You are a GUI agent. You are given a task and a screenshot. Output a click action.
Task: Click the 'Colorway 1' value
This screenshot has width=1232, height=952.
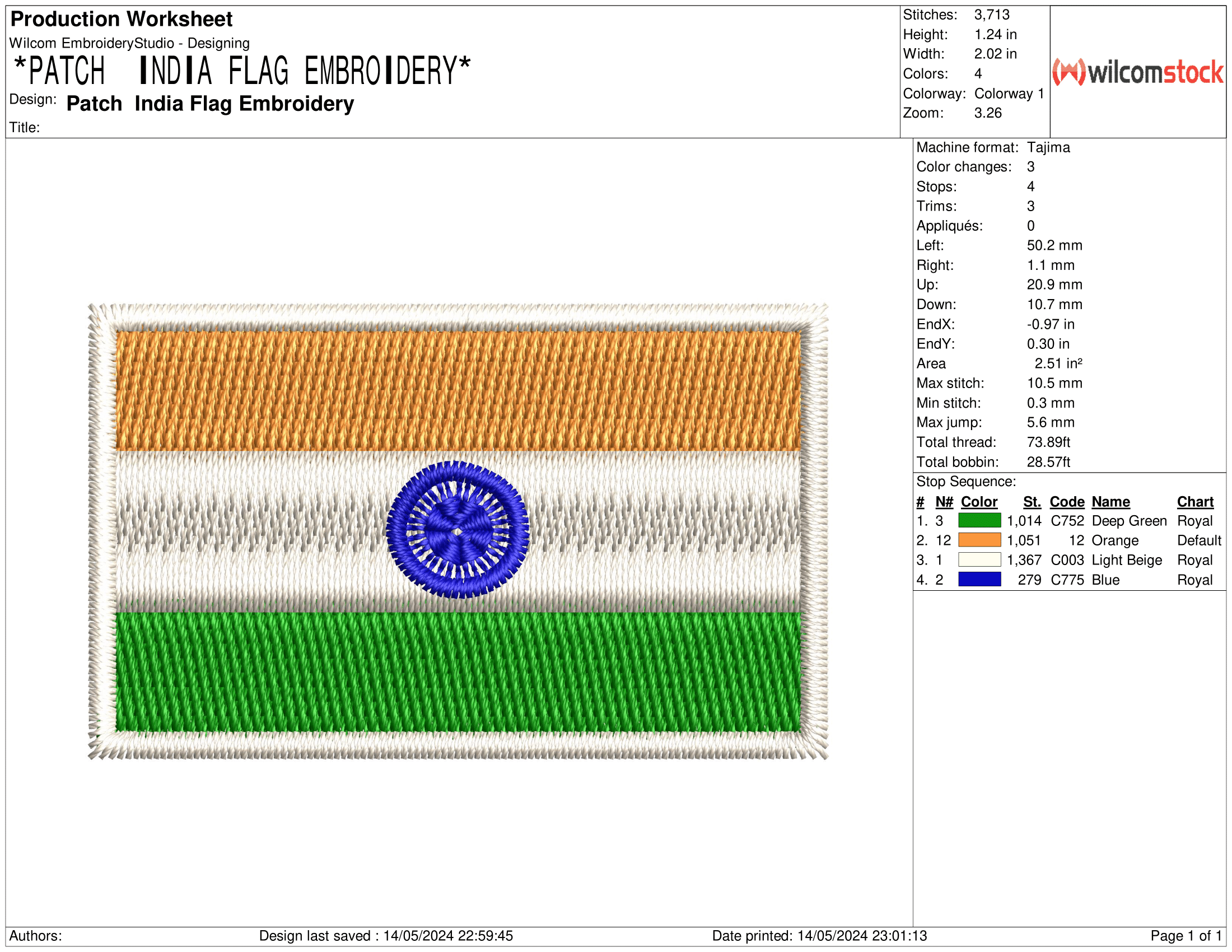point(1009,94)
